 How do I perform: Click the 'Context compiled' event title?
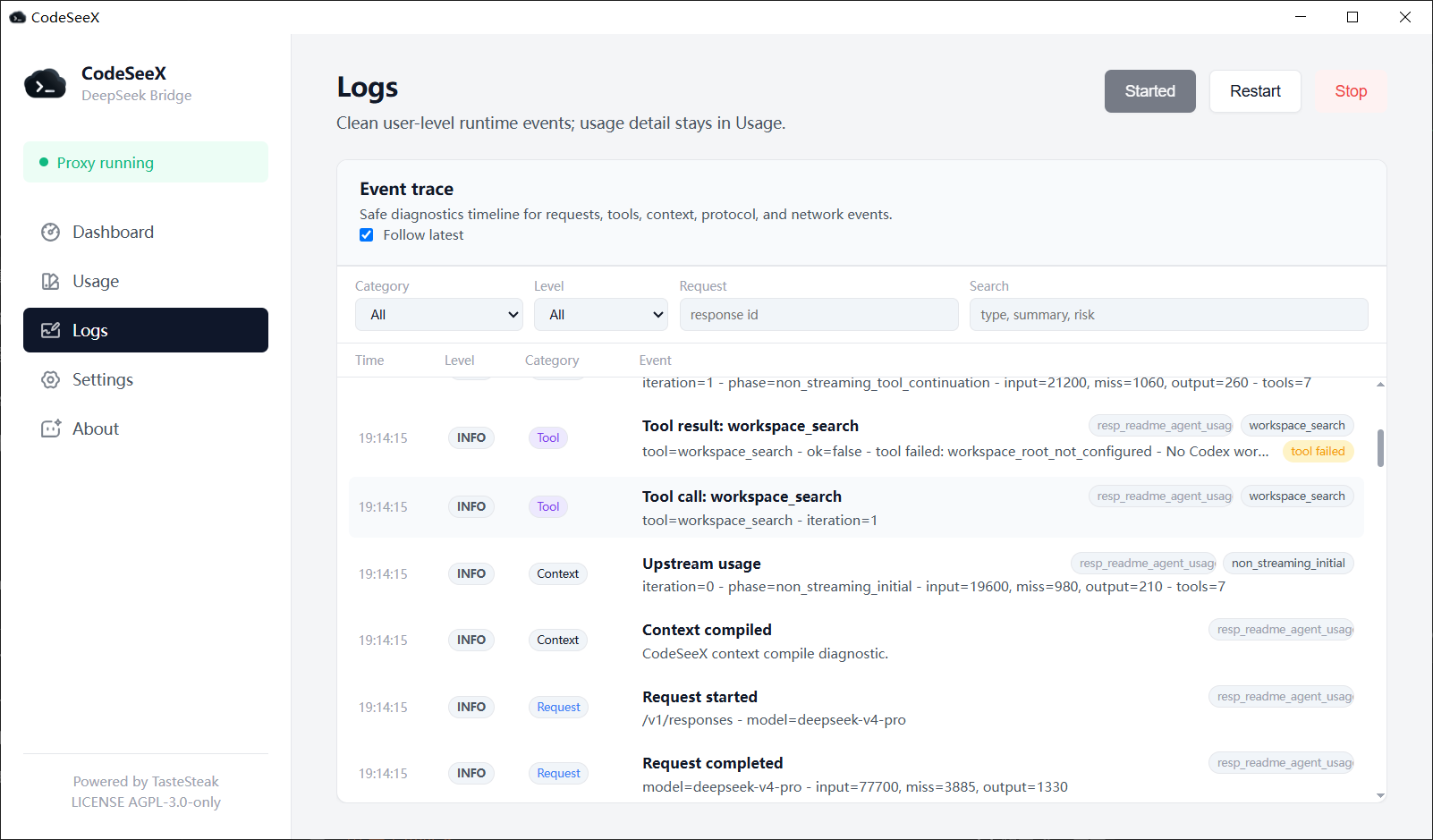[x=707, y=630]
